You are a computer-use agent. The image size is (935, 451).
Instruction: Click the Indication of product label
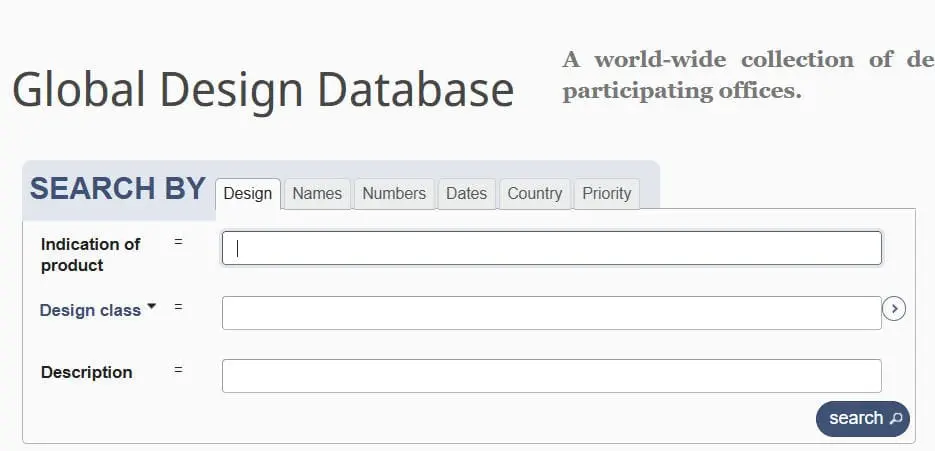90,254
